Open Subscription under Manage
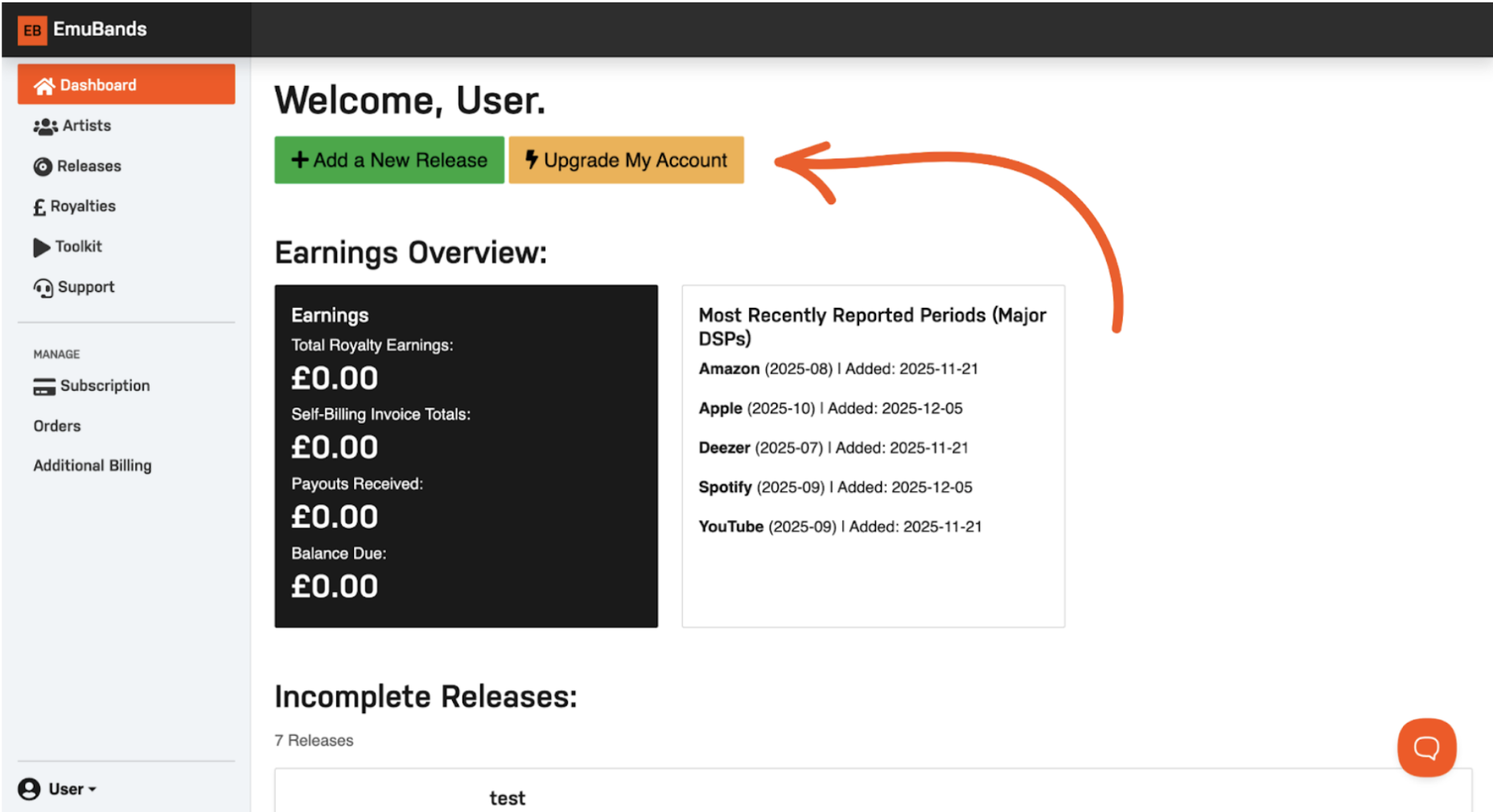Image resolution: width=1493 pixels, height=812 pixels. [105, 386]
